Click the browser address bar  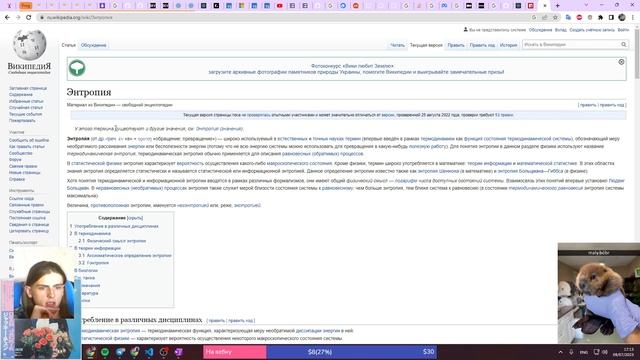coord(286,18)
